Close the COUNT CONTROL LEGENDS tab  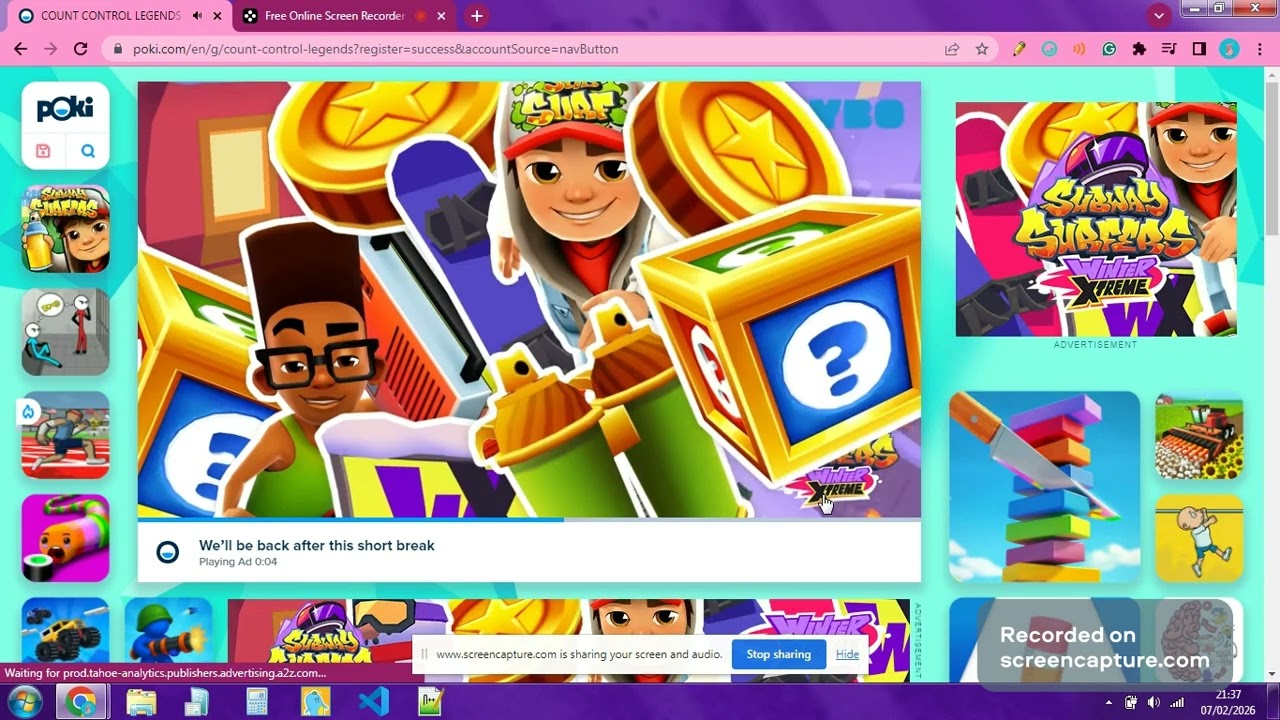coord(216,16)
